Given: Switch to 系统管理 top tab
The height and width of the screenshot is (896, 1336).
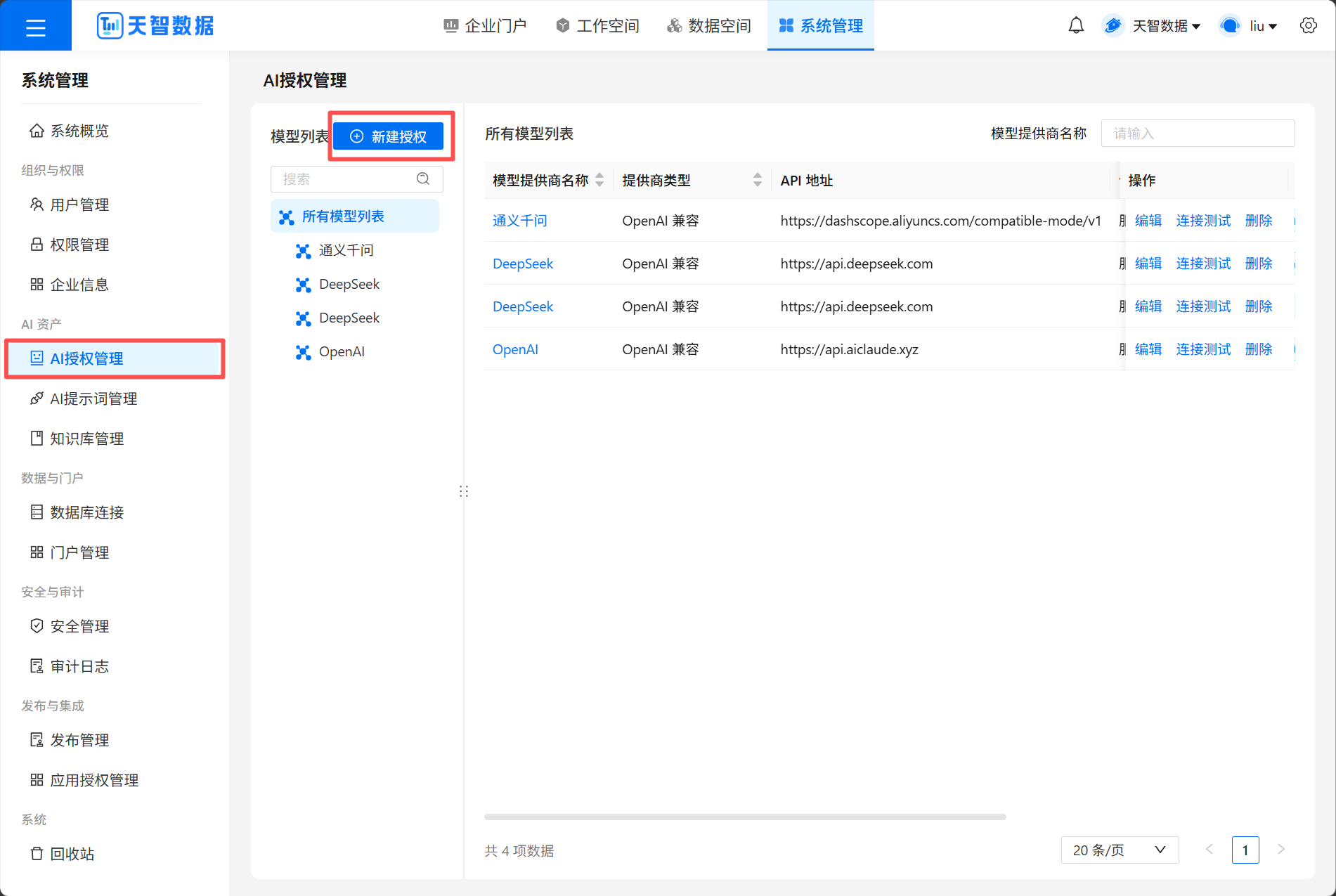Looking at the screenshot, I should pyautogui.click(x=821, y=26).
